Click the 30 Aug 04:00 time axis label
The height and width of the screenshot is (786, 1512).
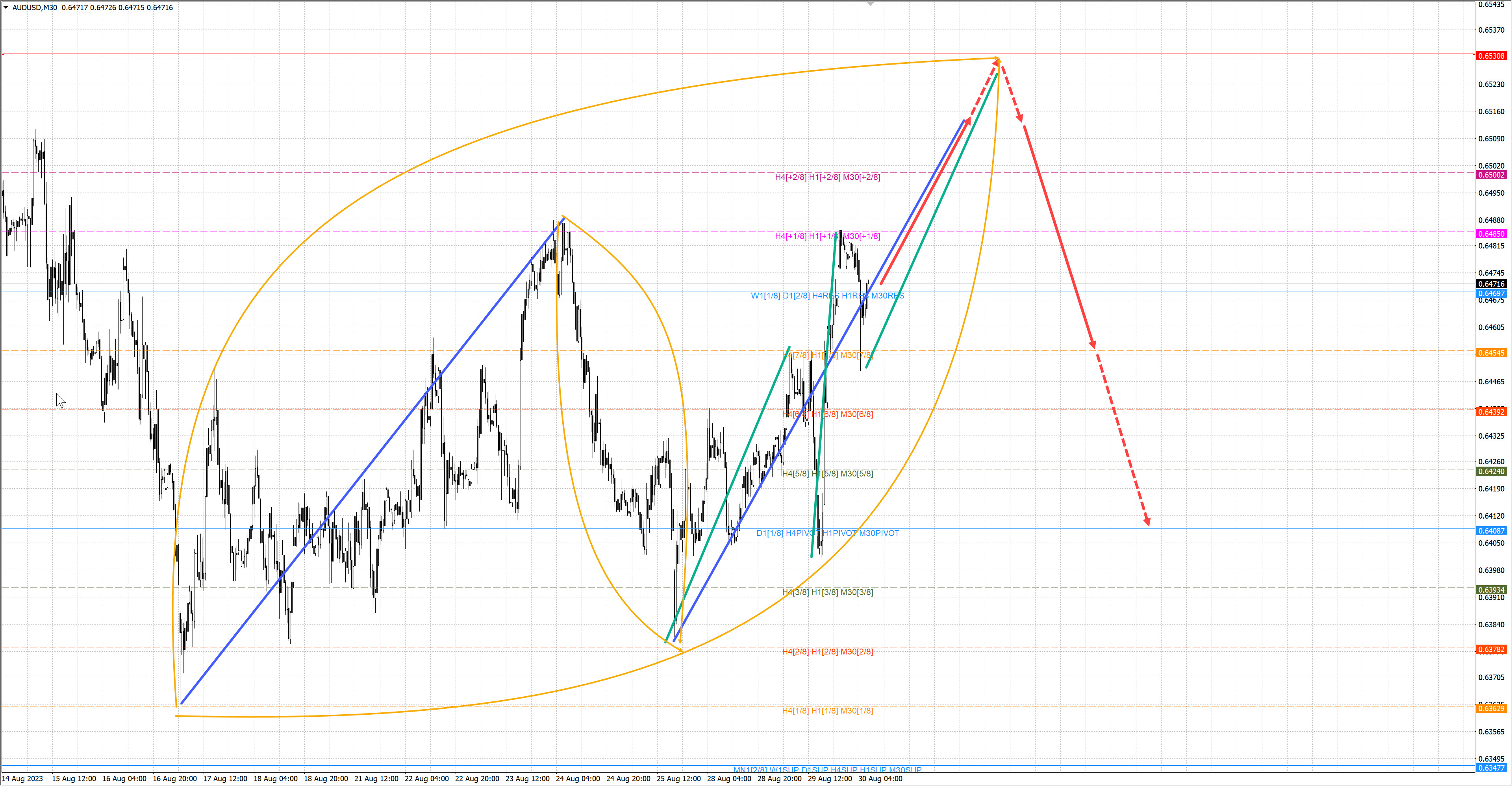tap(880, 779)
